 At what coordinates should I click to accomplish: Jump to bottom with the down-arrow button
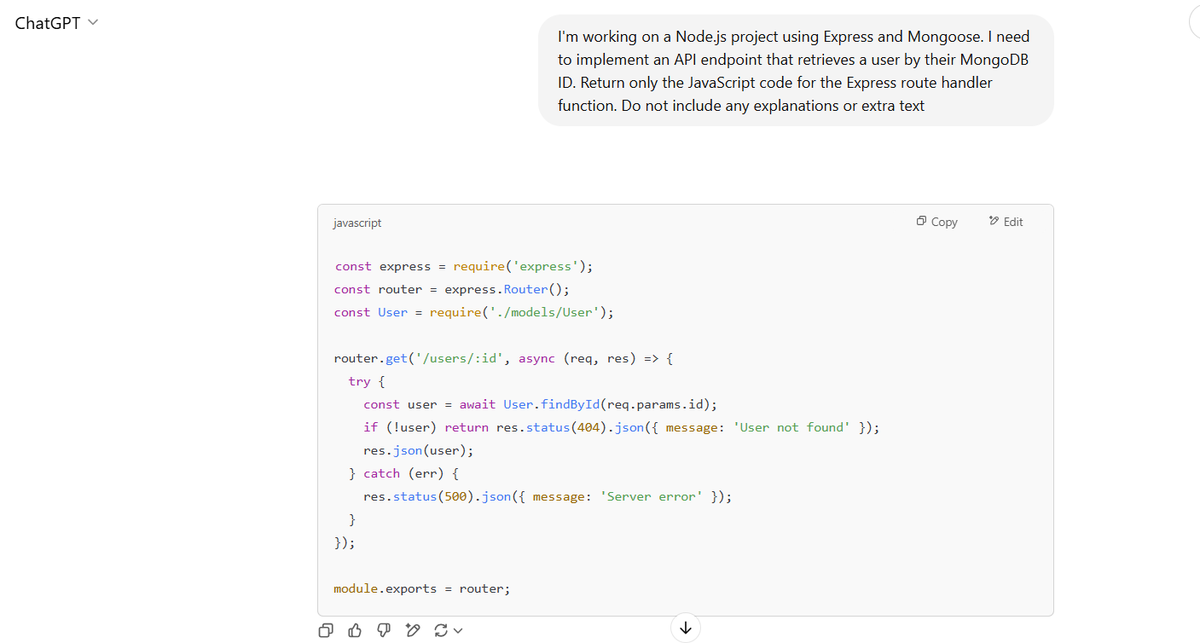[685, 628]
